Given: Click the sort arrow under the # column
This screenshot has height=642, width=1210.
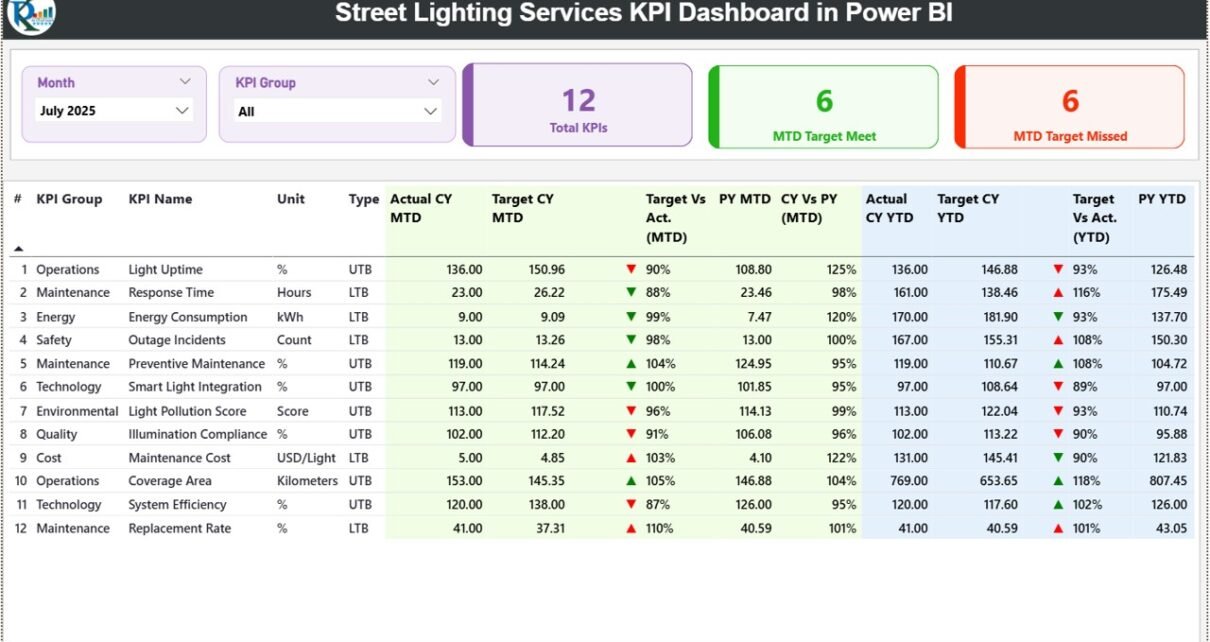Looking at the screenshot, I should [x=18, y=248].
